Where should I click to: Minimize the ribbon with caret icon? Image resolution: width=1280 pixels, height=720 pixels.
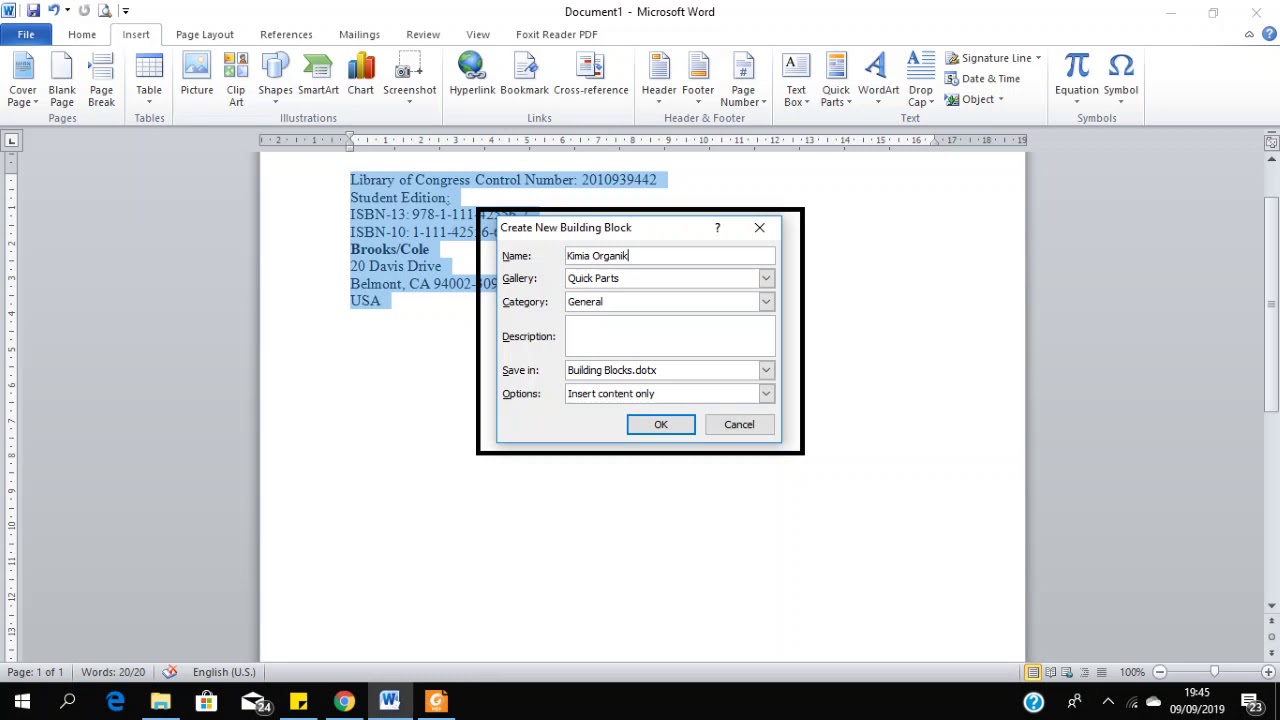coord(1249,35)
